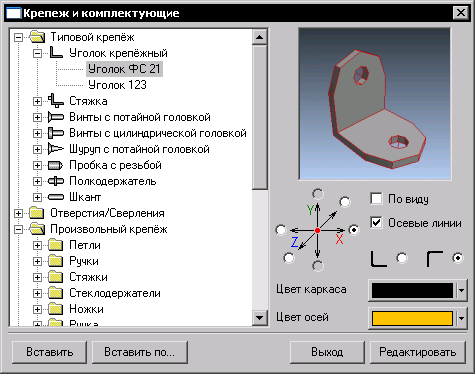
Task: Expand Винты с цилиндрической головкой node
Action: pyautogui.click(x=37, y=133)
